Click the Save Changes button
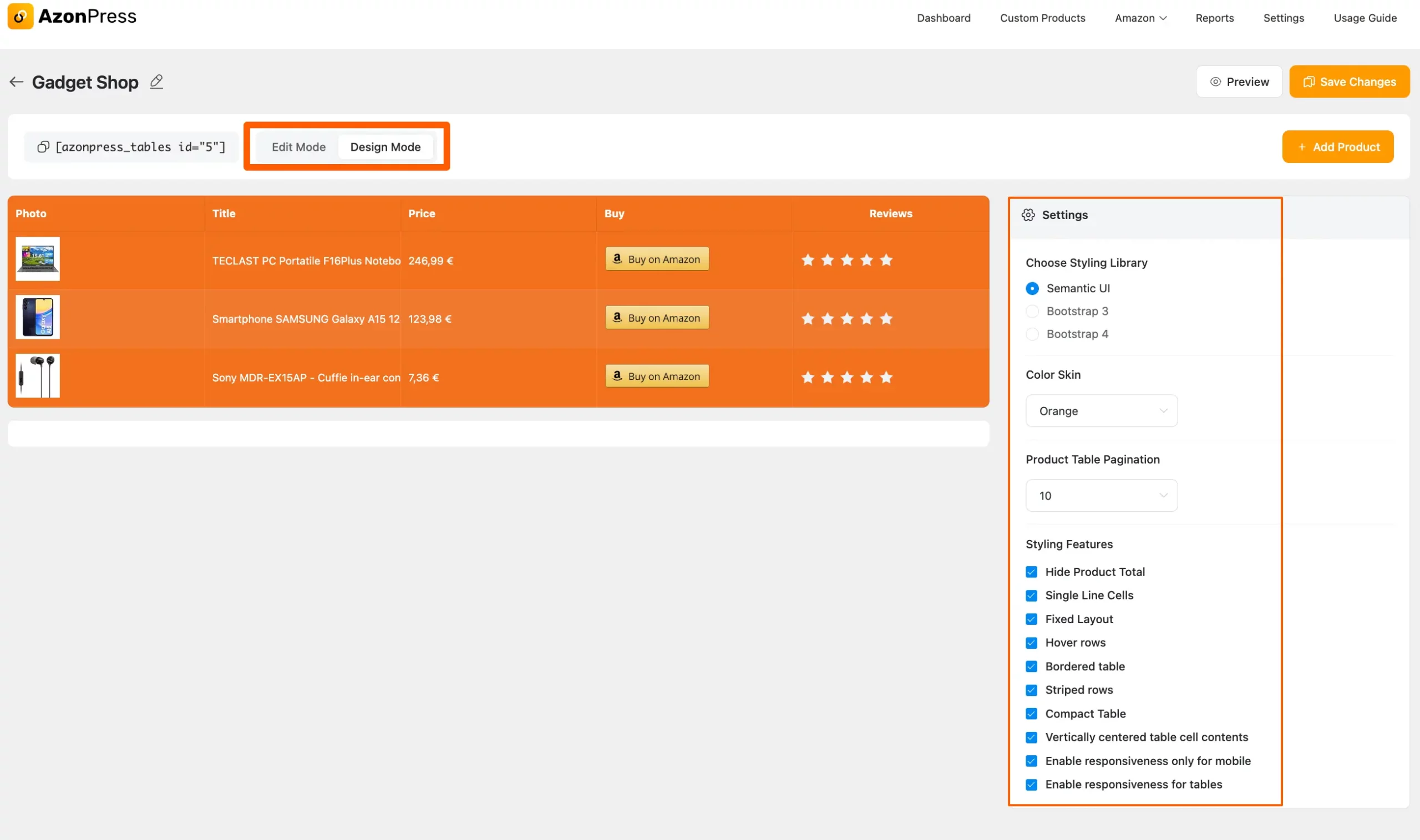The width and height of the screenshot is (1420, 840). 1350,81
